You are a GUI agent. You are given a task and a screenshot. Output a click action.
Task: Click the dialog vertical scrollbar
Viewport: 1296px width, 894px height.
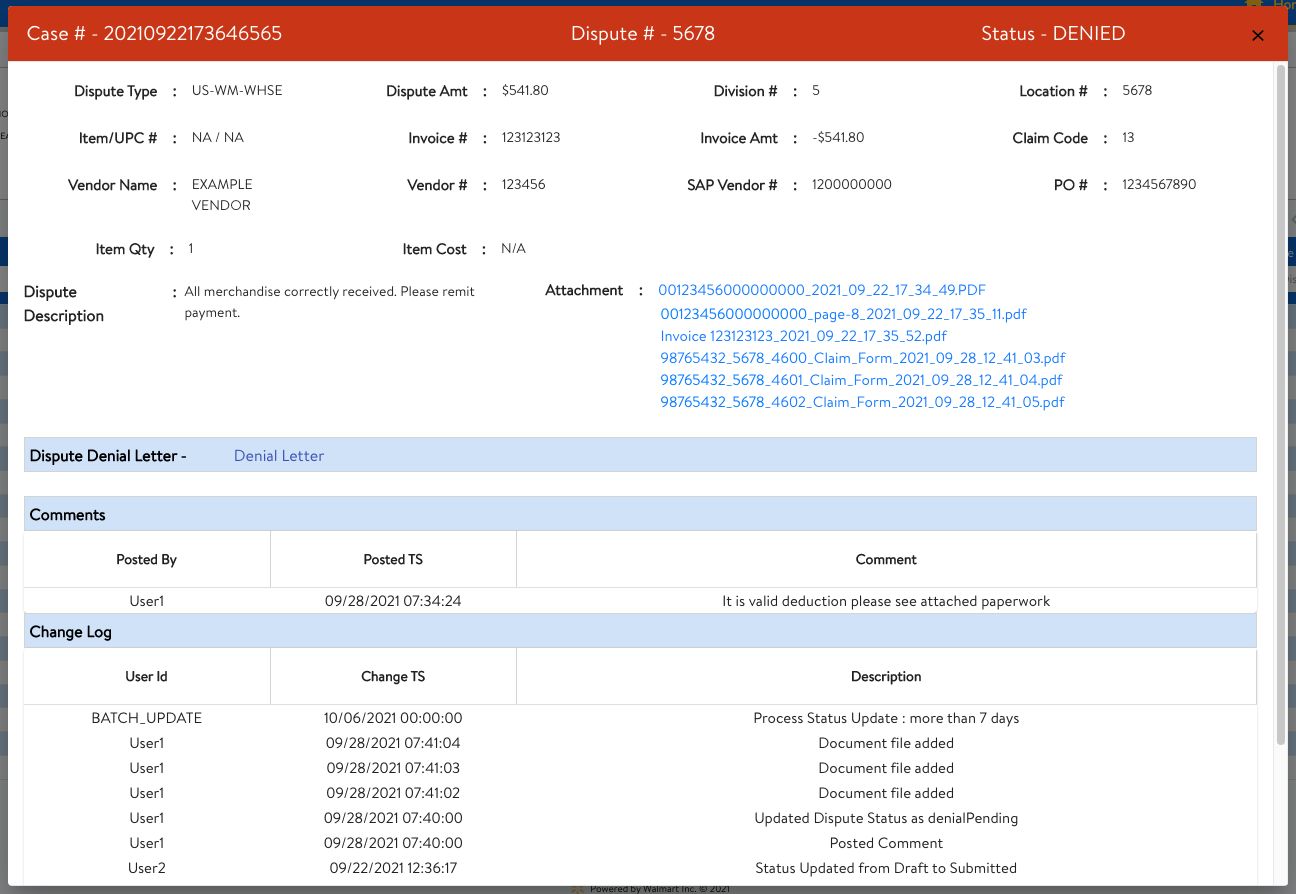point(1281,405)
